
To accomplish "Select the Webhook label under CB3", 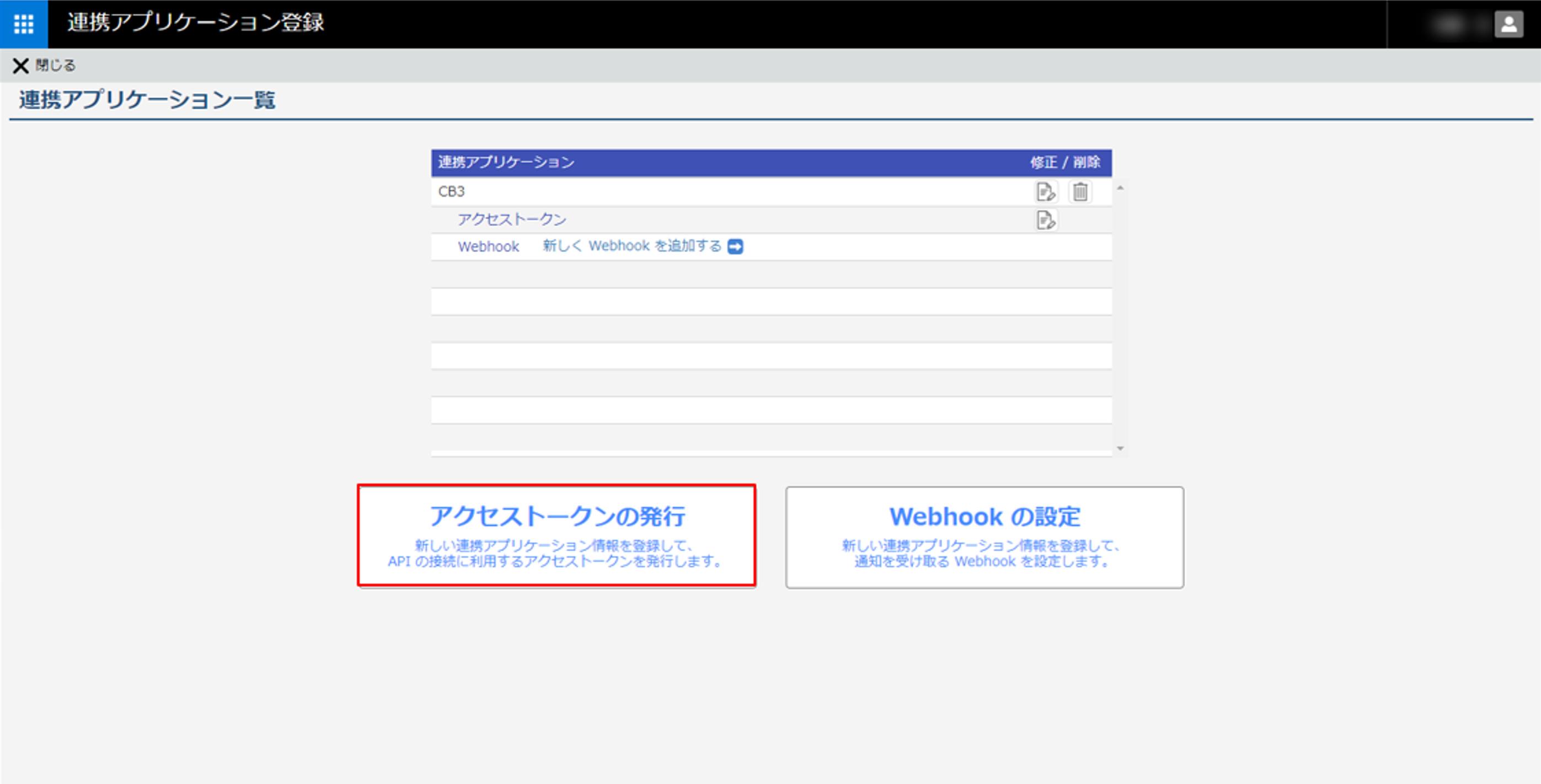I will 488,246.
